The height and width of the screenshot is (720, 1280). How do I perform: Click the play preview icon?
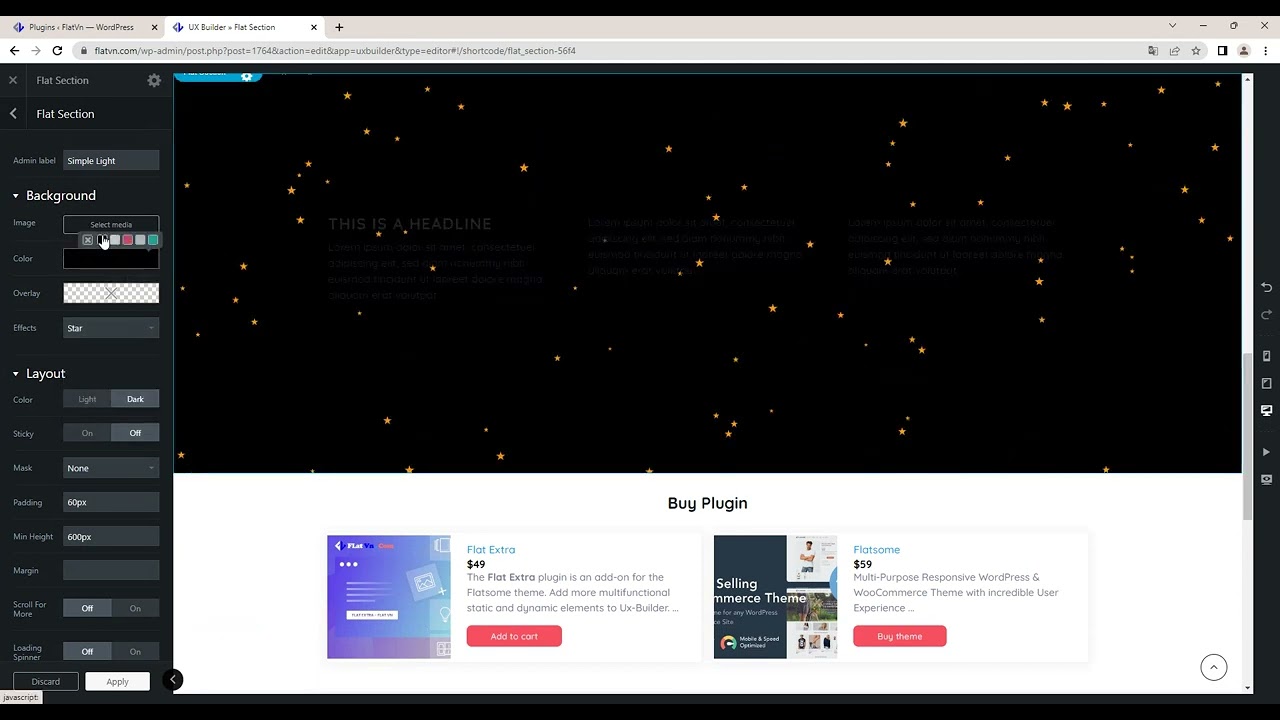coord(1266,452)
